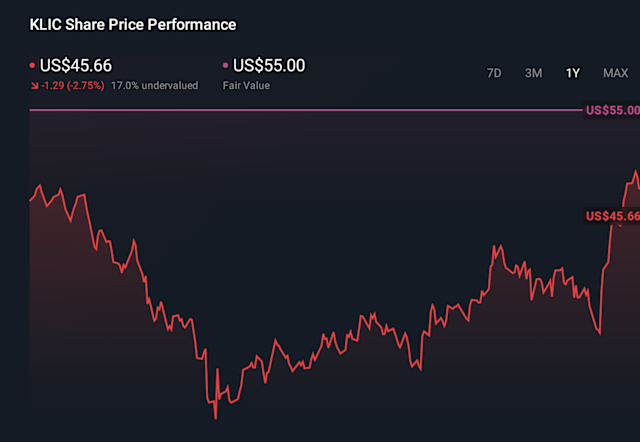Open the Fair Value label

click(x=246, y=86)
